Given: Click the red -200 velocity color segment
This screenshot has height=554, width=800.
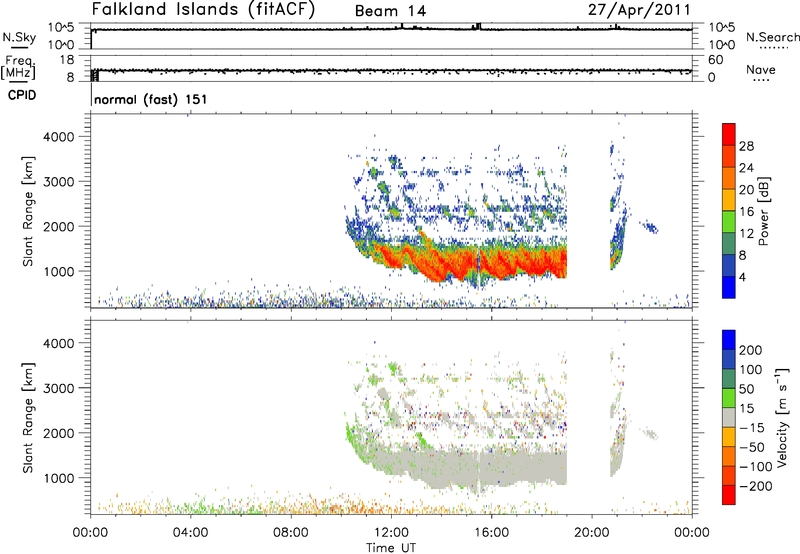Looking at the screenshot, I should pos(729,495).
